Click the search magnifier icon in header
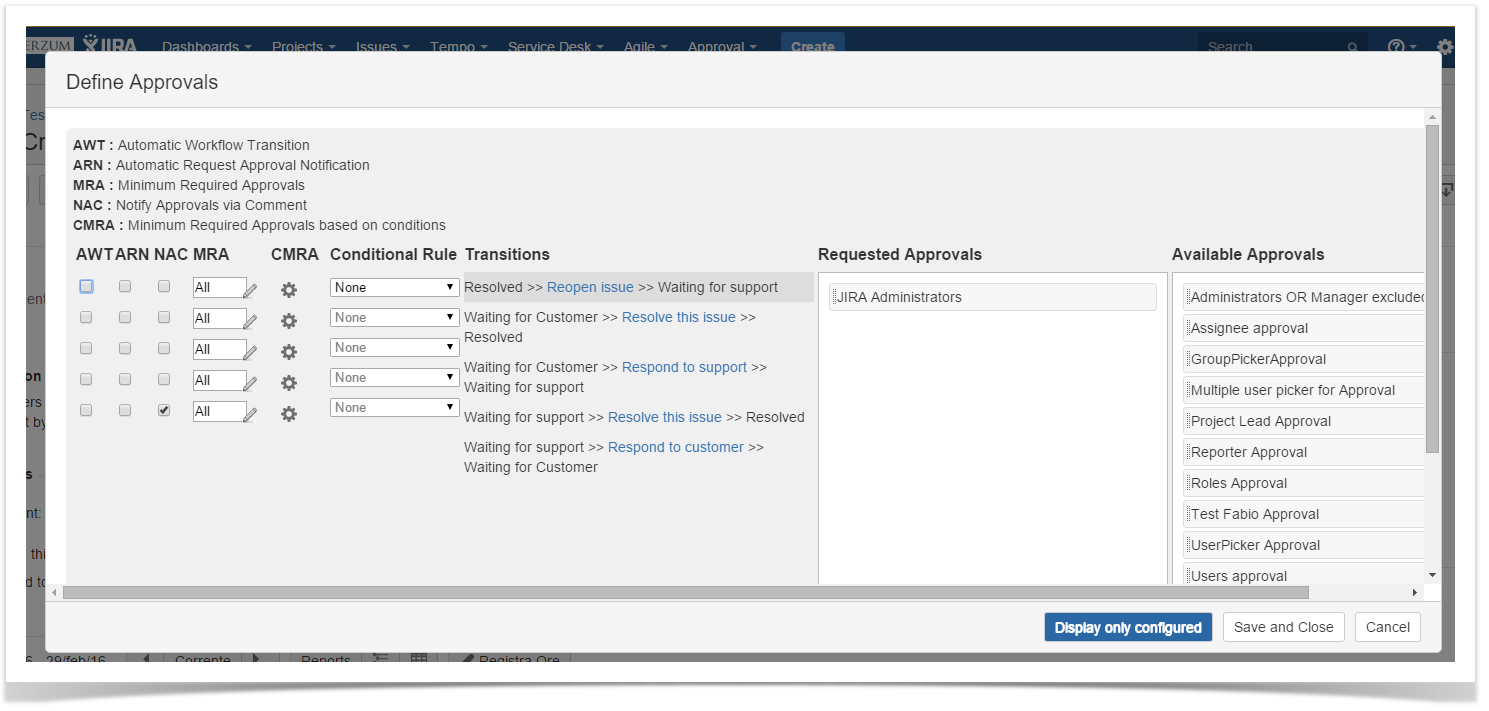The height and width of the screenshot is (711, 1489). [x=1352, y=47]
